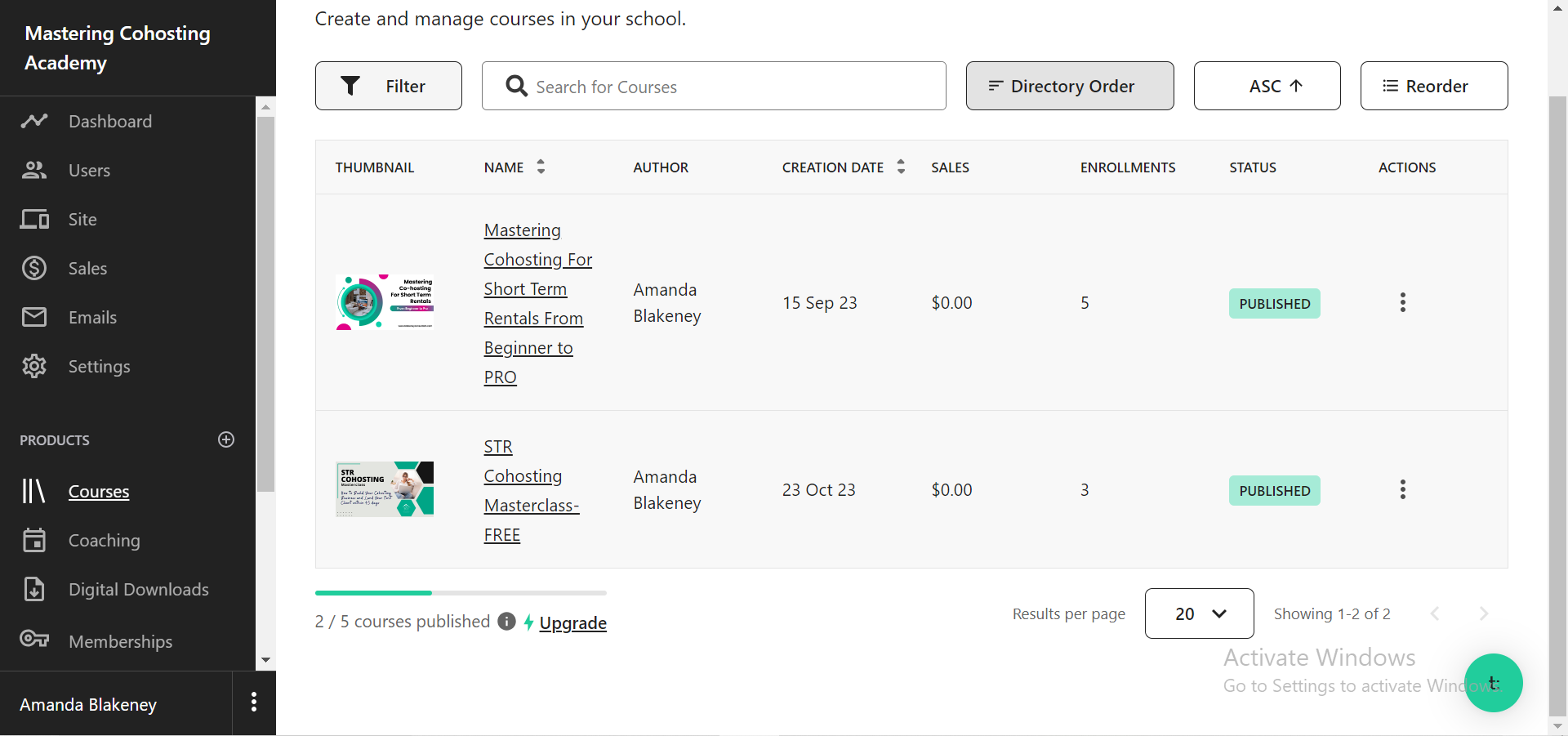Go to Digital Downloads in sidebar
This screenshot has width=1568, height=736.
point(138,590)
